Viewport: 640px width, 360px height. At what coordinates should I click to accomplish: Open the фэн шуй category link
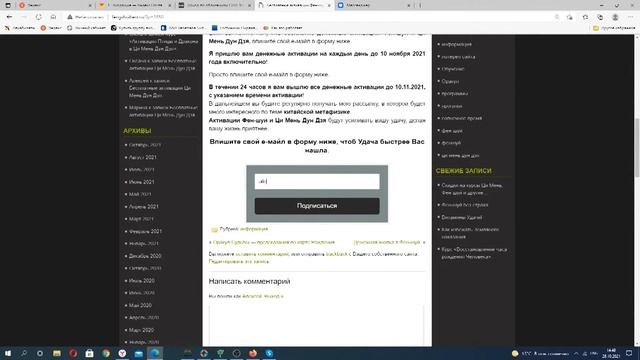(x=452, y=131)
